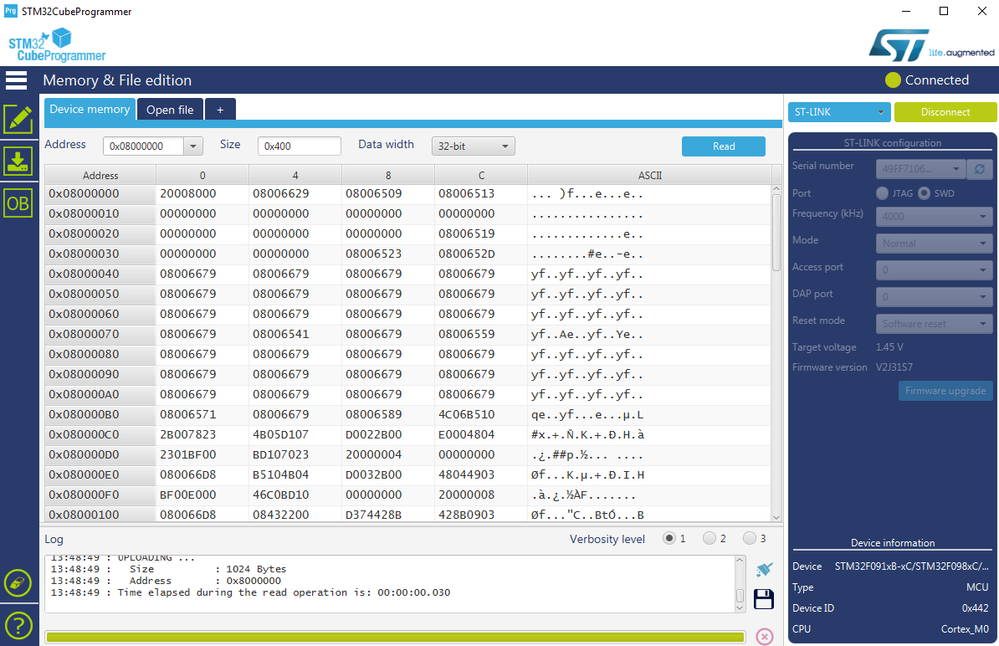Click the ASCII column header
999x646 pixels.
[x=650, y=175]
